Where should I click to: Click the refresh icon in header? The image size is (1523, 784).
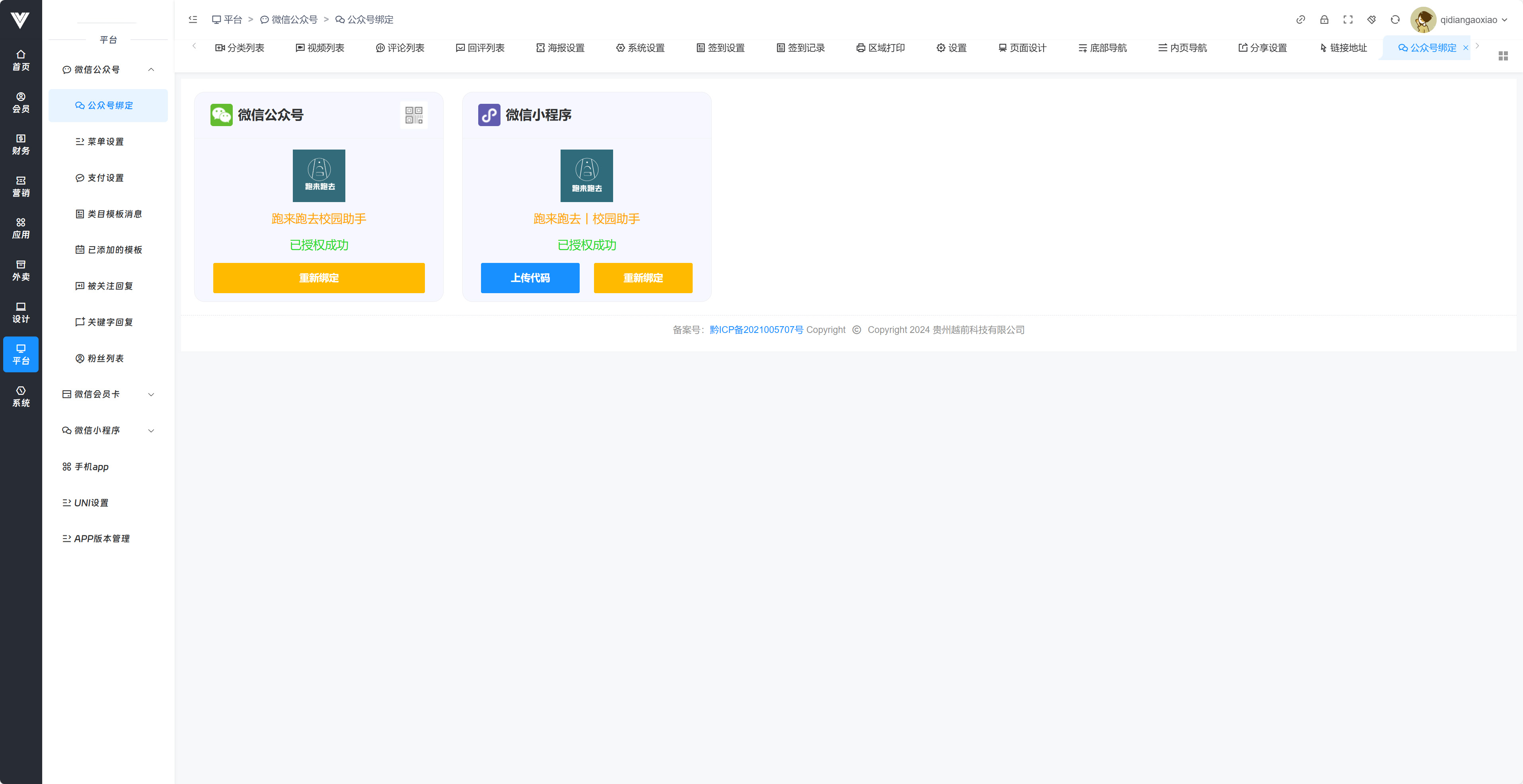click(x=1395, y=19)
